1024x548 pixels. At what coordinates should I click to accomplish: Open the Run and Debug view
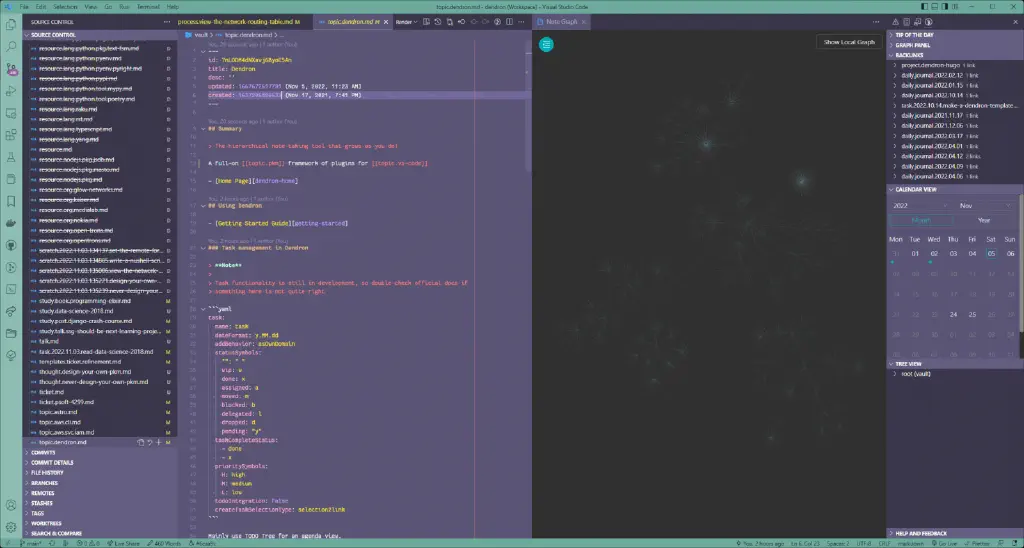click(10, 91)
